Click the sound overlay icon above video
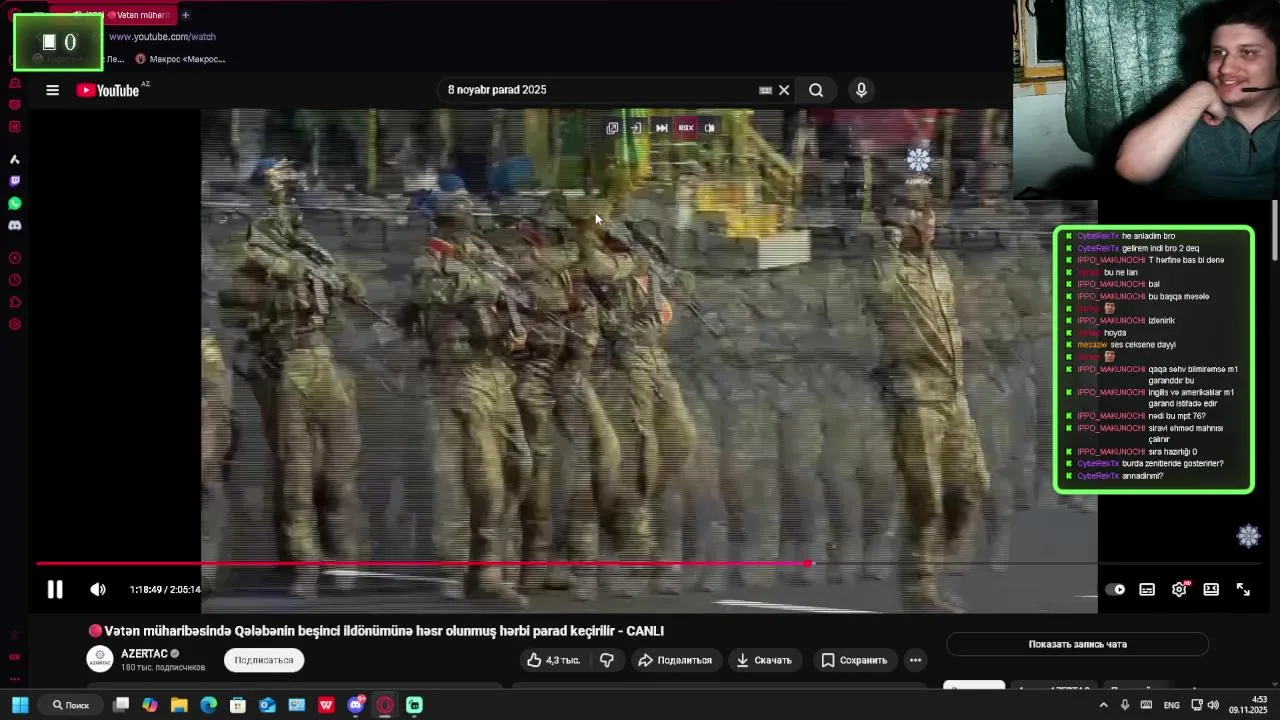Screen dimensions: 1280x720 tap(709, 128)
